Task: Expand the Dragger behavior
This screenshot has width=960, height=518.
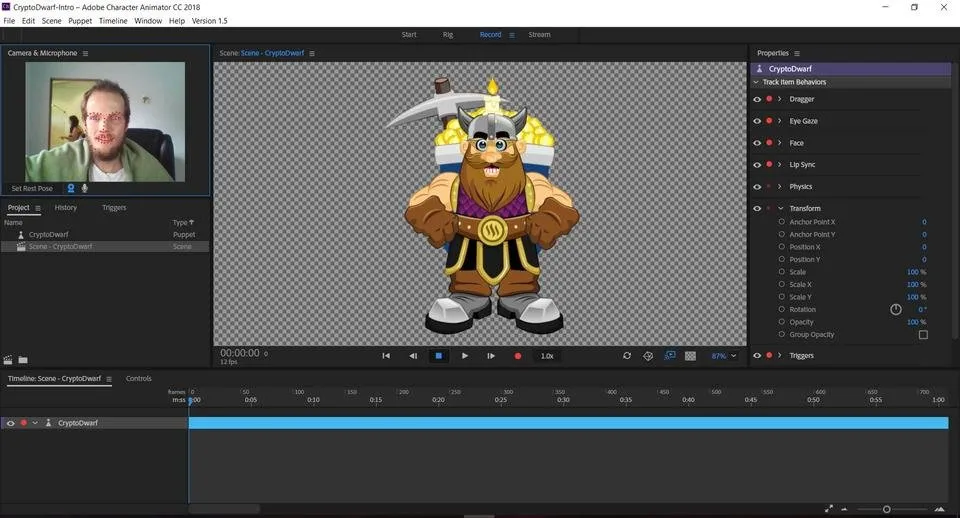Action: (779, 99)
